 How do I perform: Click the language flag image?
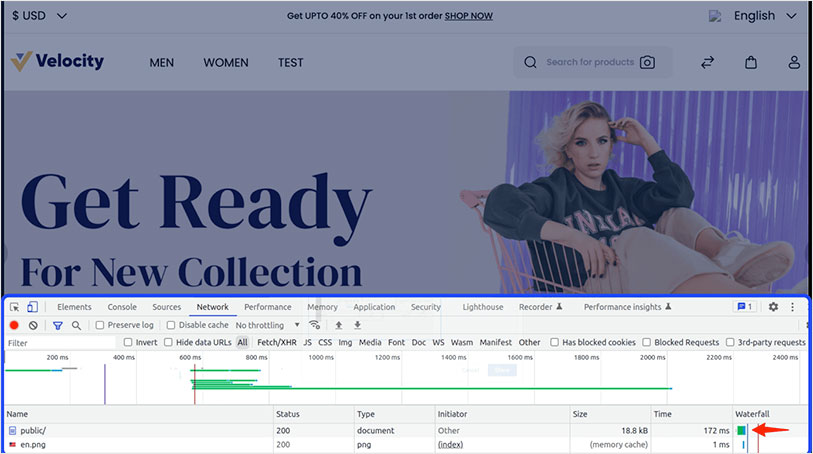coord(715,16)
